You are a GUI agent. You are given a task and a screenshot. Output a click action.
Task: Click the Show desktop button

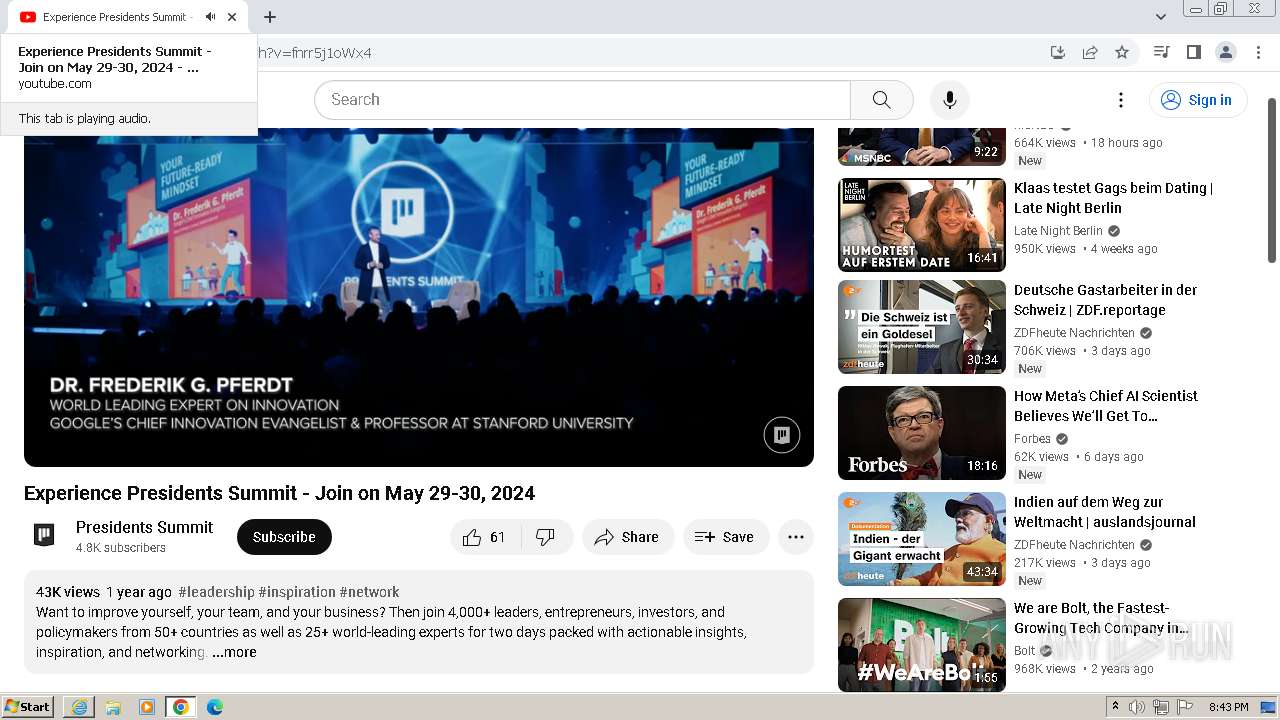[x=1268, y=707]
